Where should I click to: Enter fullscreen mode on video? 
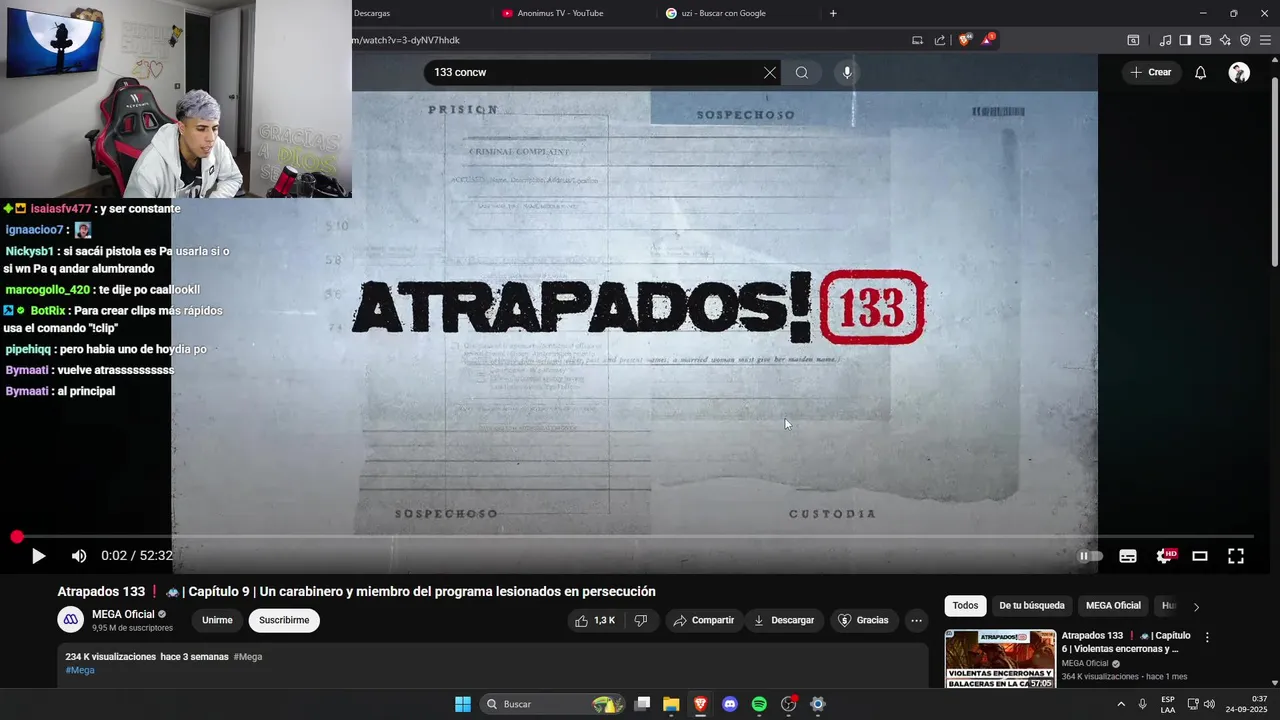coord(1236,556)
